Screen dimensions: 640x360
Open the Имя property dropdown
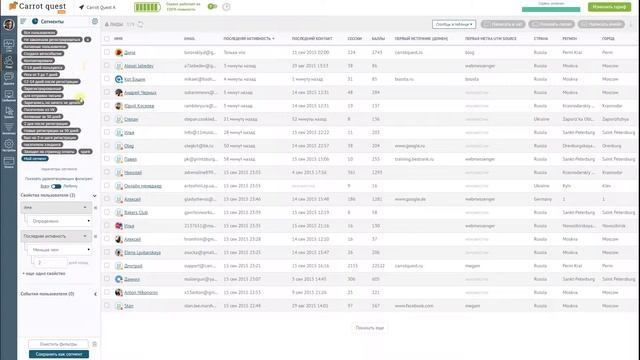point(56,207)
